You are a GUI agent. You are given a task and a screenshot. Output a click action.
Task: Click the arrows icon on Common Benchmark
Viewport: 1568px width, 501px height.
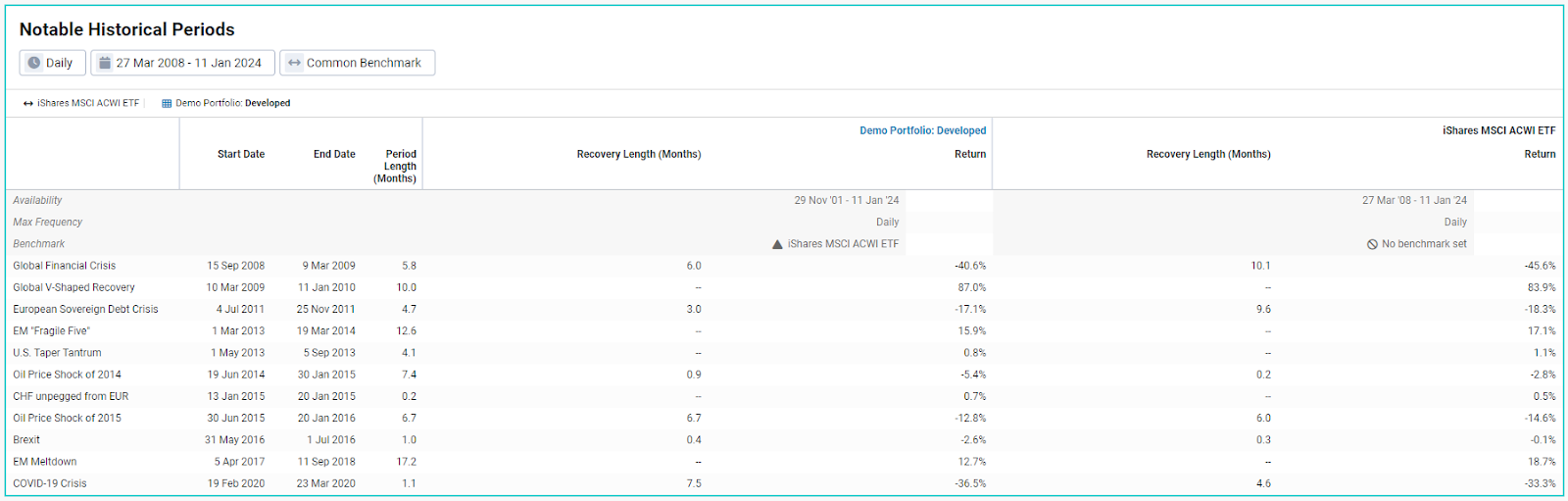(294, 63)
